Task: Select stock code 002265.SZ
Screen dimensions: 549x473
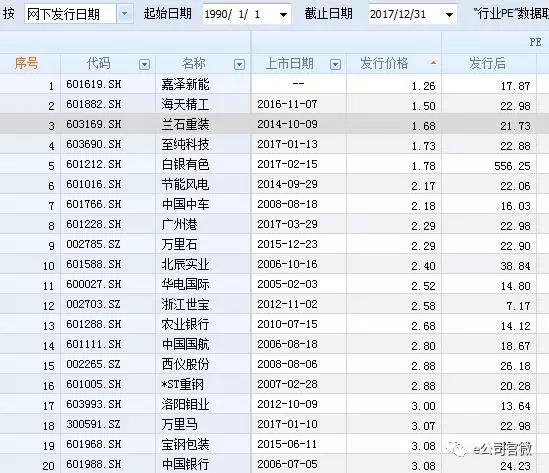Action: (x=93, y=364)
